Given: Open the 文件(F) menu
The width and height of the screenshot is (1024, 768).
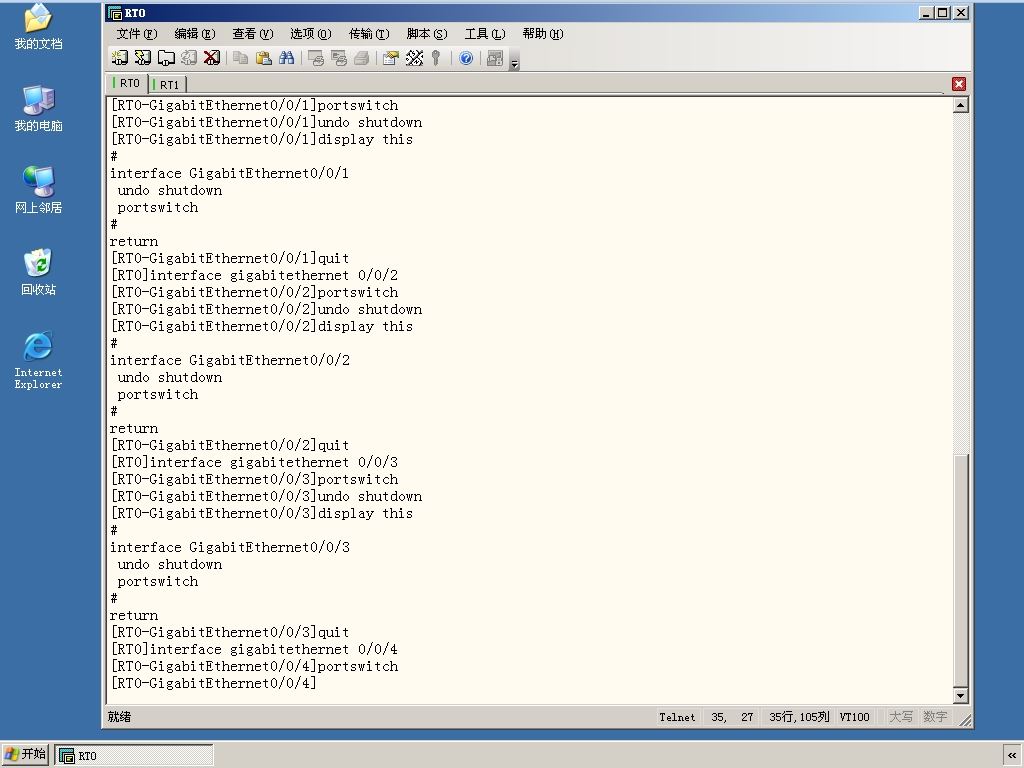Looking at the screenshot, I should click(136, 33).
